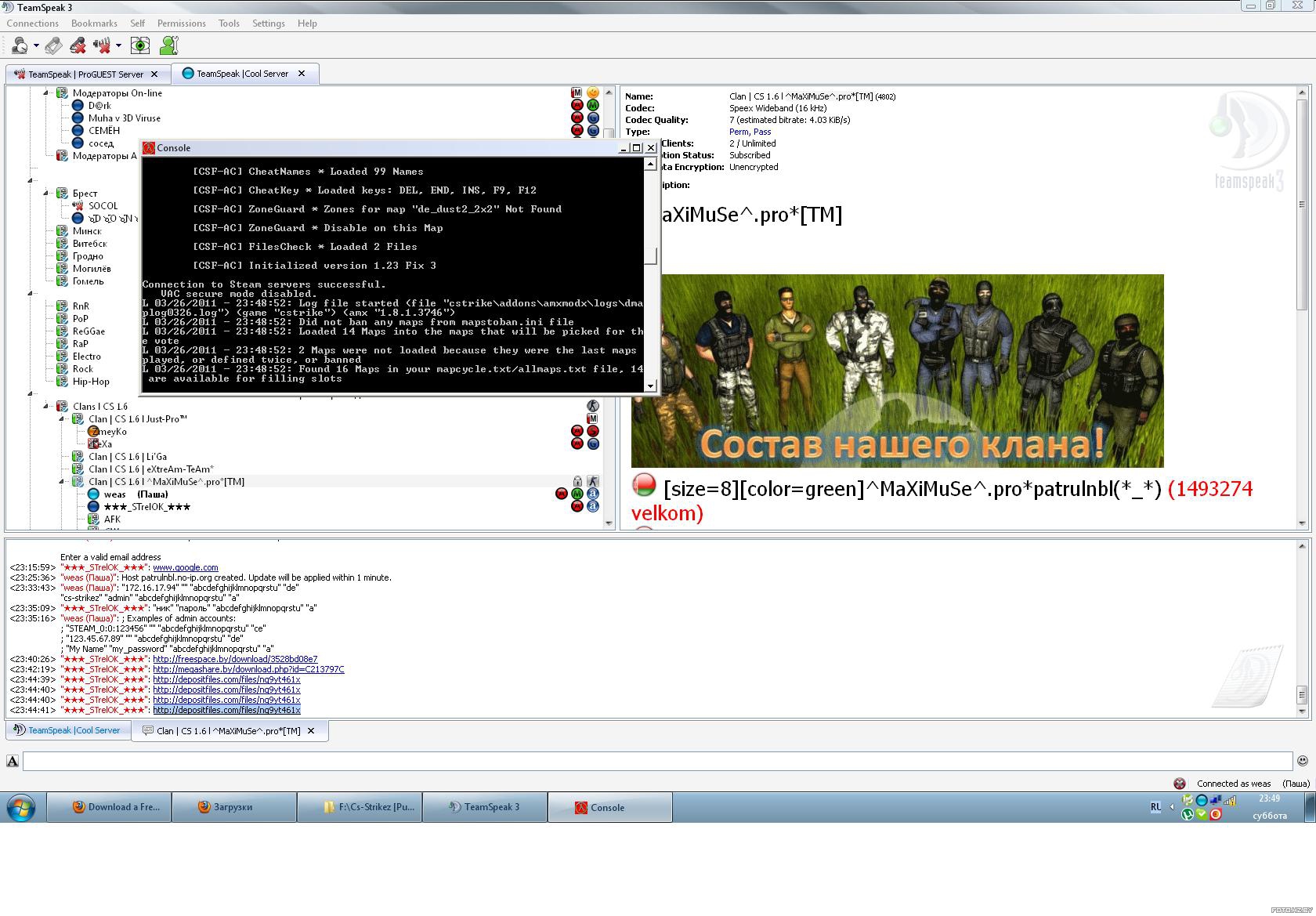
Task: Collapse the Clan | CS 1.6 | ^MaXiMuSe^.pro*[TM] channel
Action: (62, 482)
